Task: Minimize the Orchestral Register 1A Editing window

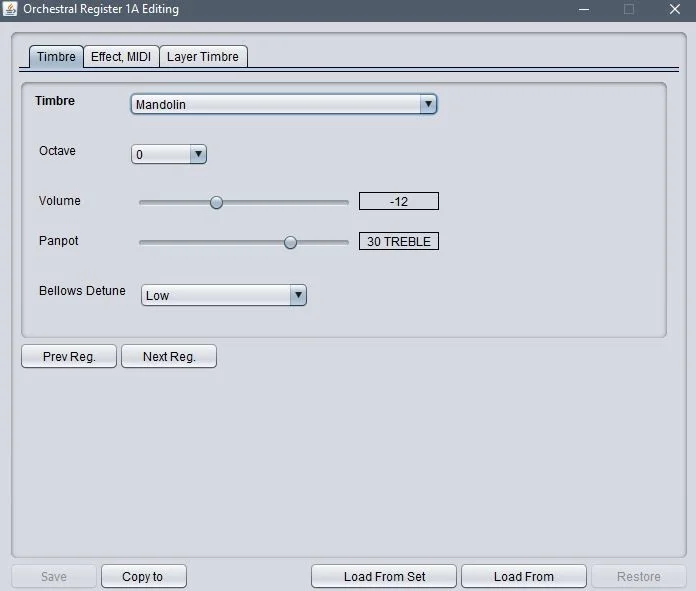Action: [584, 9]
